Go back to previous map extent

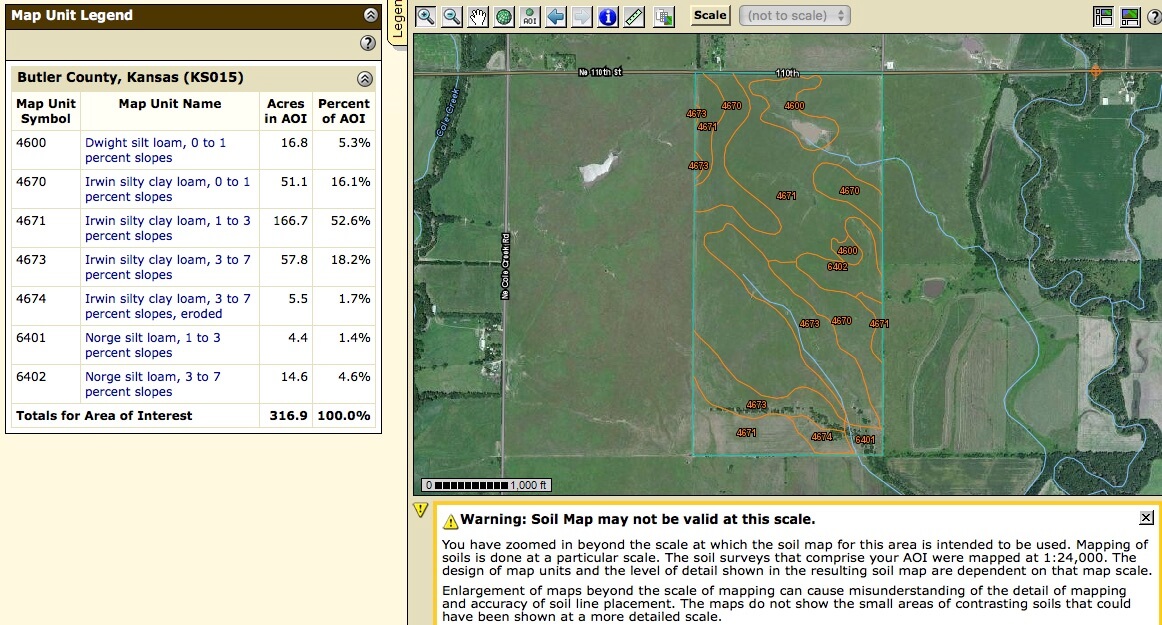click(556, 16)
